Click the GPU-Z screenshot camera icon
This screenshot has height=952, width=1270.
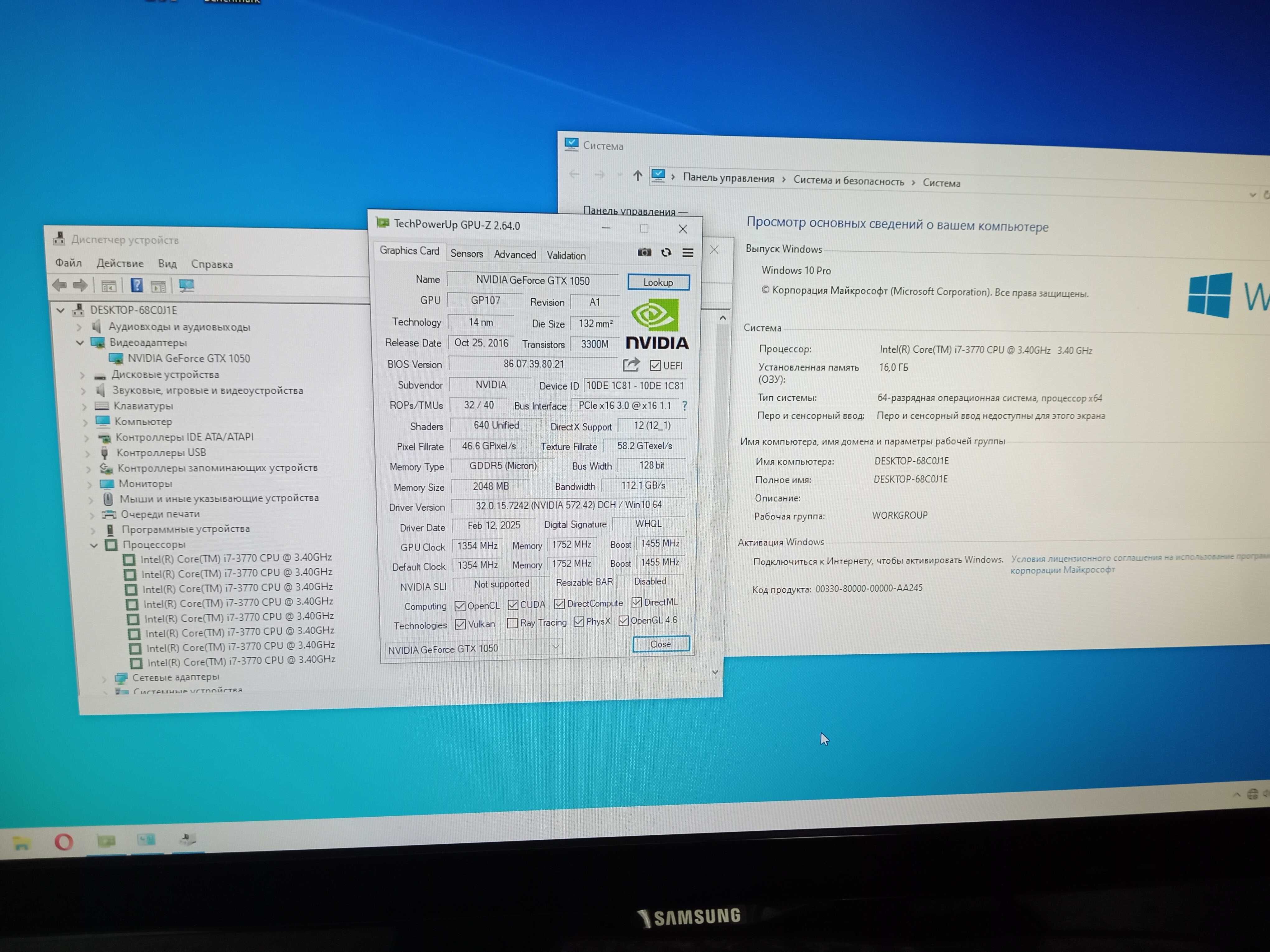coord(644,253)
